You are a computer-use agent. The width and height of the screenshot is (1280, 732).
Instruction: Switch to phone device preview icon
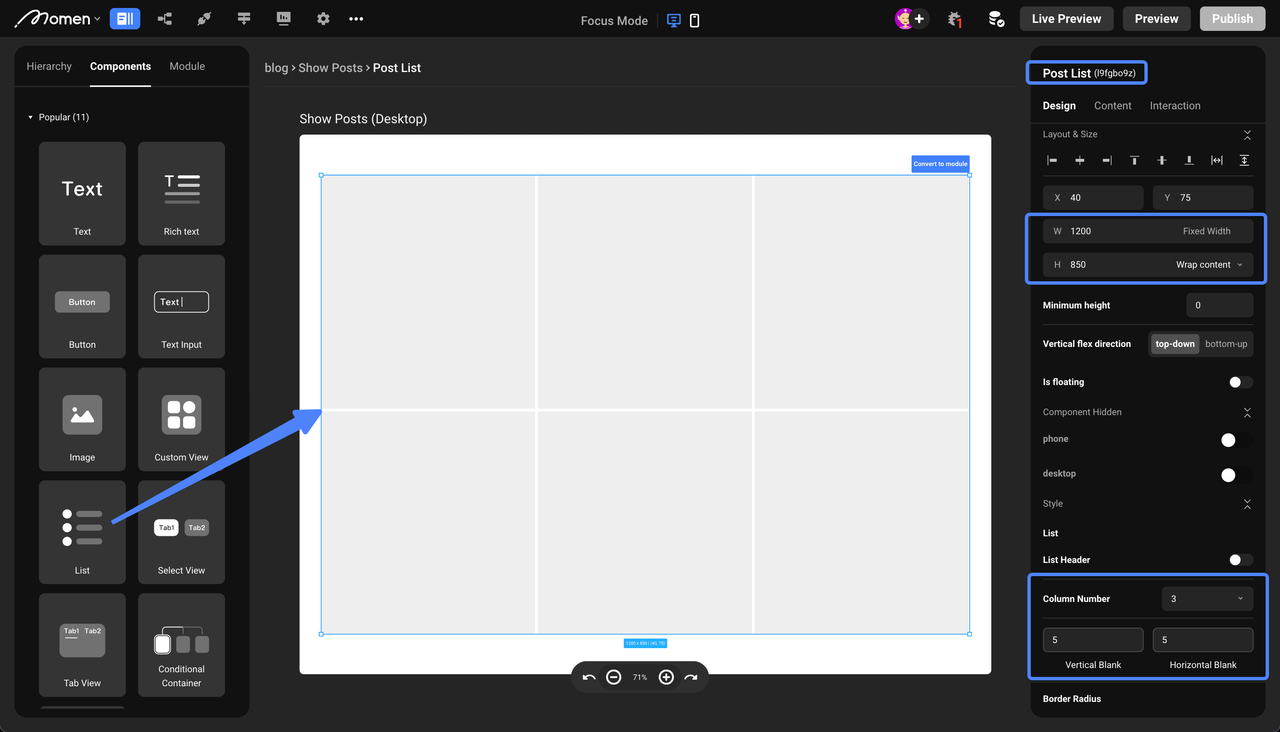coord(695,20)
